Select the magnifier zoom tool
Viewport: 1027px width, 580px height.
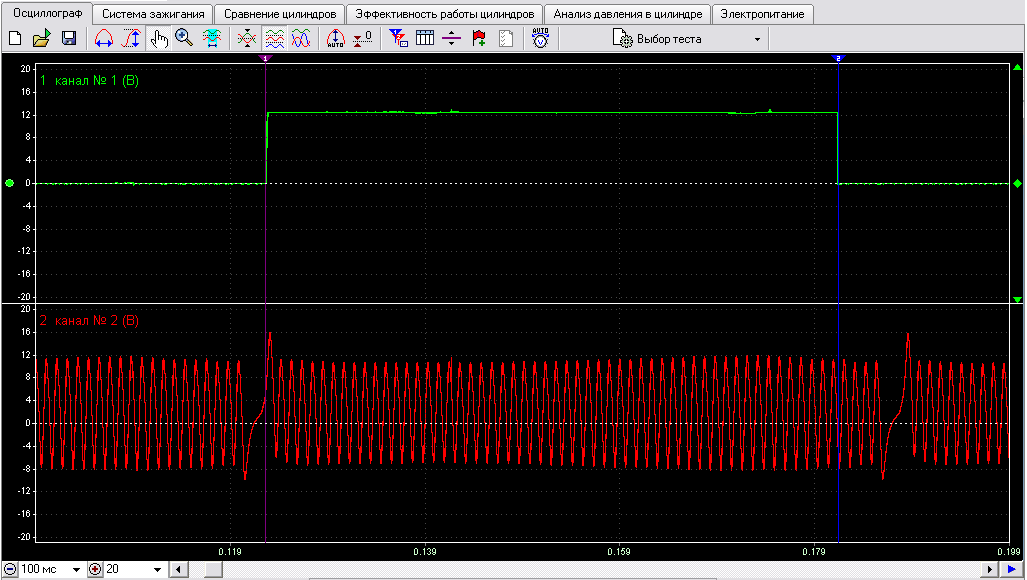(184, 38)
